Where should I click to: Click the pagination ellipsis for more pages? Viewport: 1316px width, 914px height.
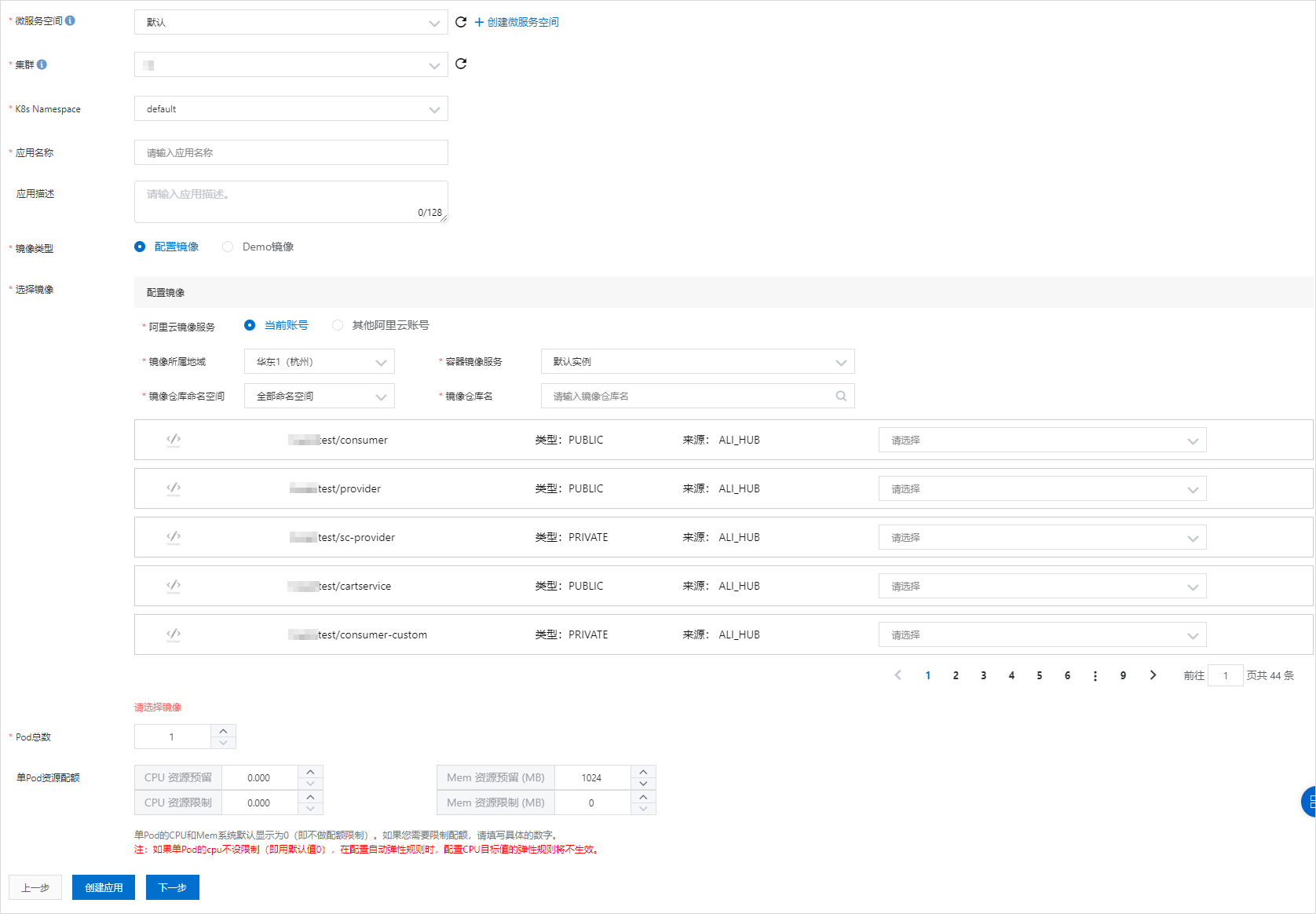pyautogui.click(x=1095, y=675)
